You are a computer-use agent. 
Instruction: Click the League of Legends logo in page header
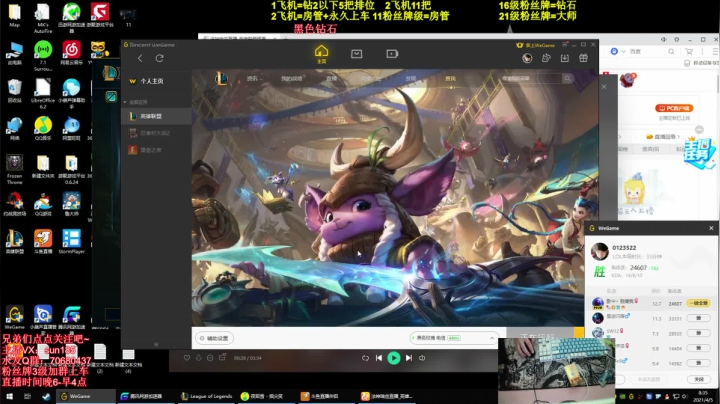[x=221, y=79]
